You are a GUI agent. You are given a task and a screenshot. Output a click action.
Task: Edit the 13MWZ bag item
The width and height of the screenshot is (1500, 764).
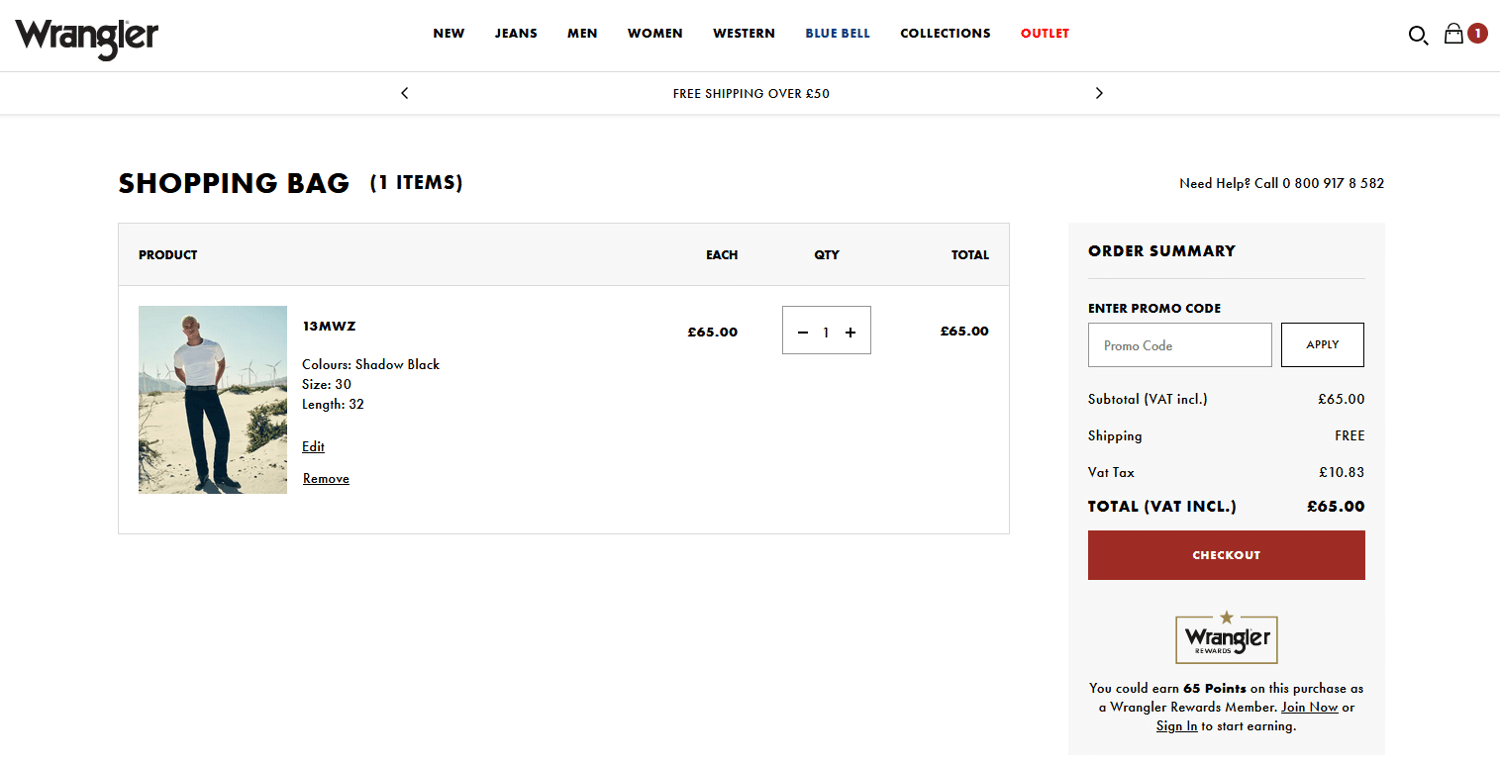click(x=313, y=447)
